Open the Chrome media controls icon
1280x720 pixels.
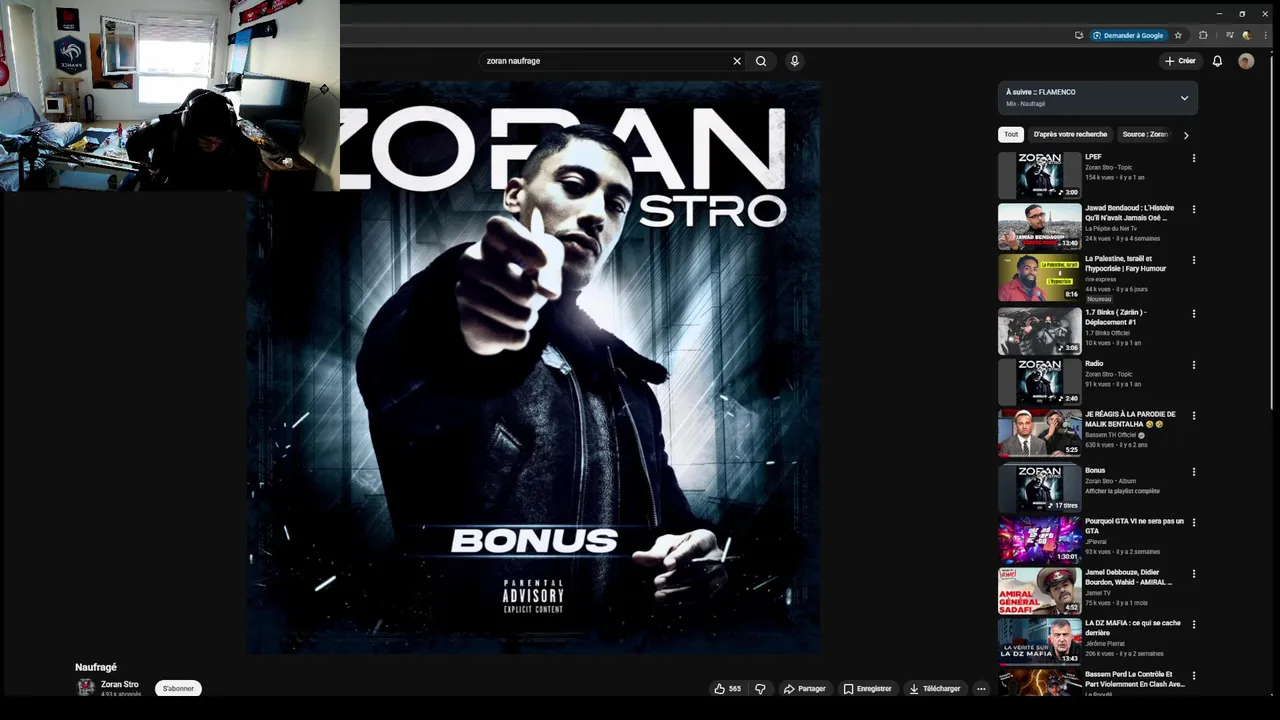[x=1230, y=35]
